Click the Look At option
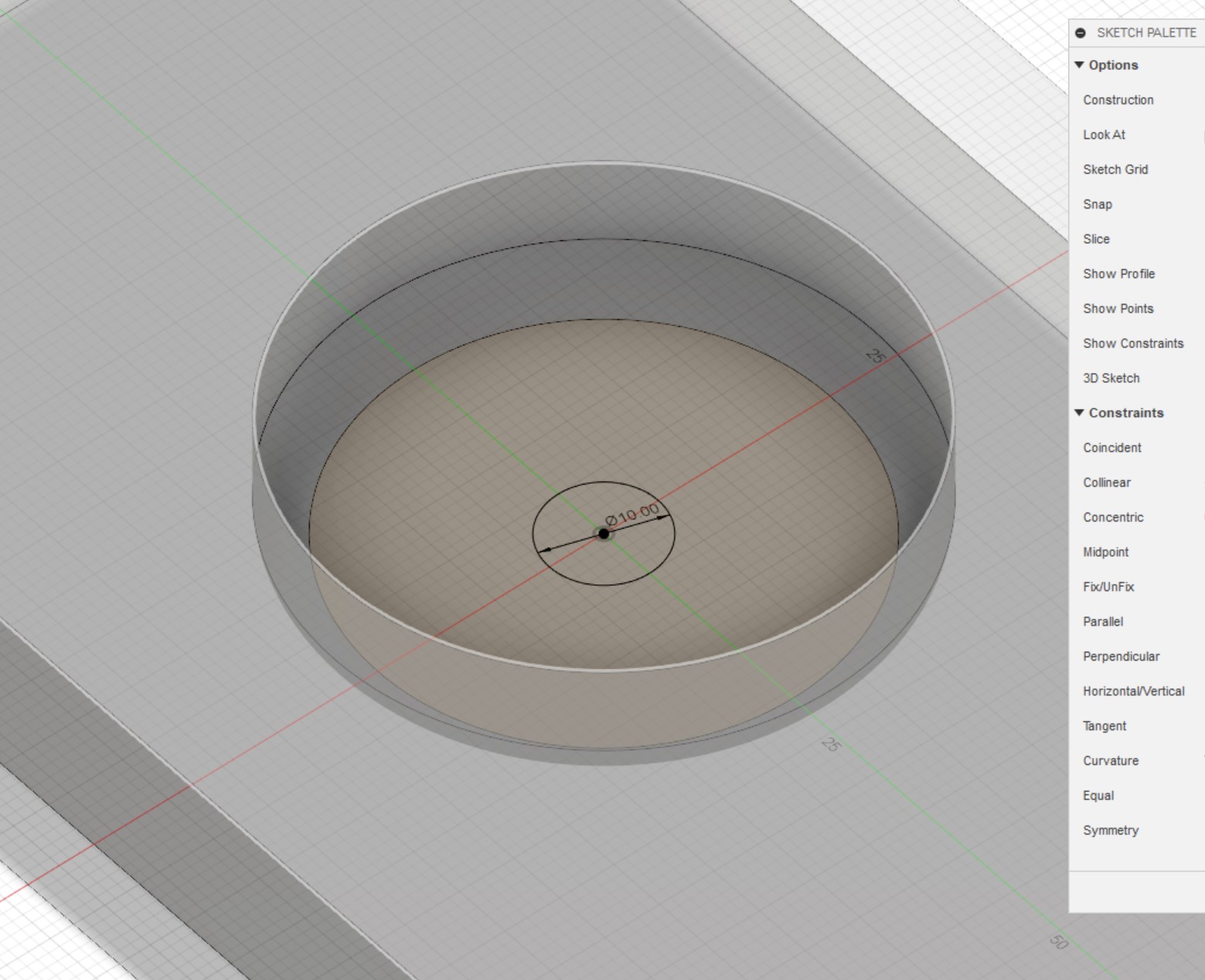This screenshot has width=1205, height=980. click(1104, 134)
